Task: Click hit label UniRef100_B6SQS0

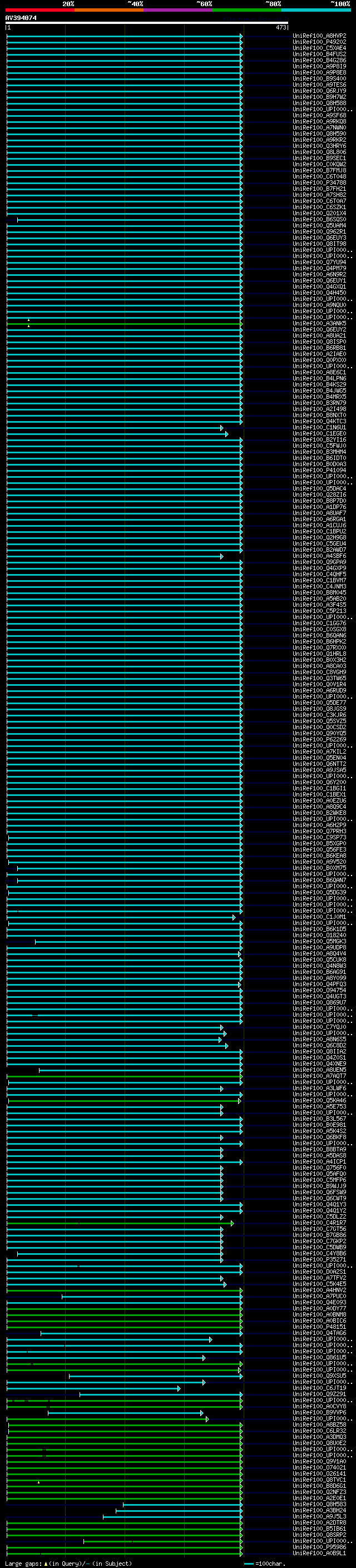Action: [x=319, y=220]
